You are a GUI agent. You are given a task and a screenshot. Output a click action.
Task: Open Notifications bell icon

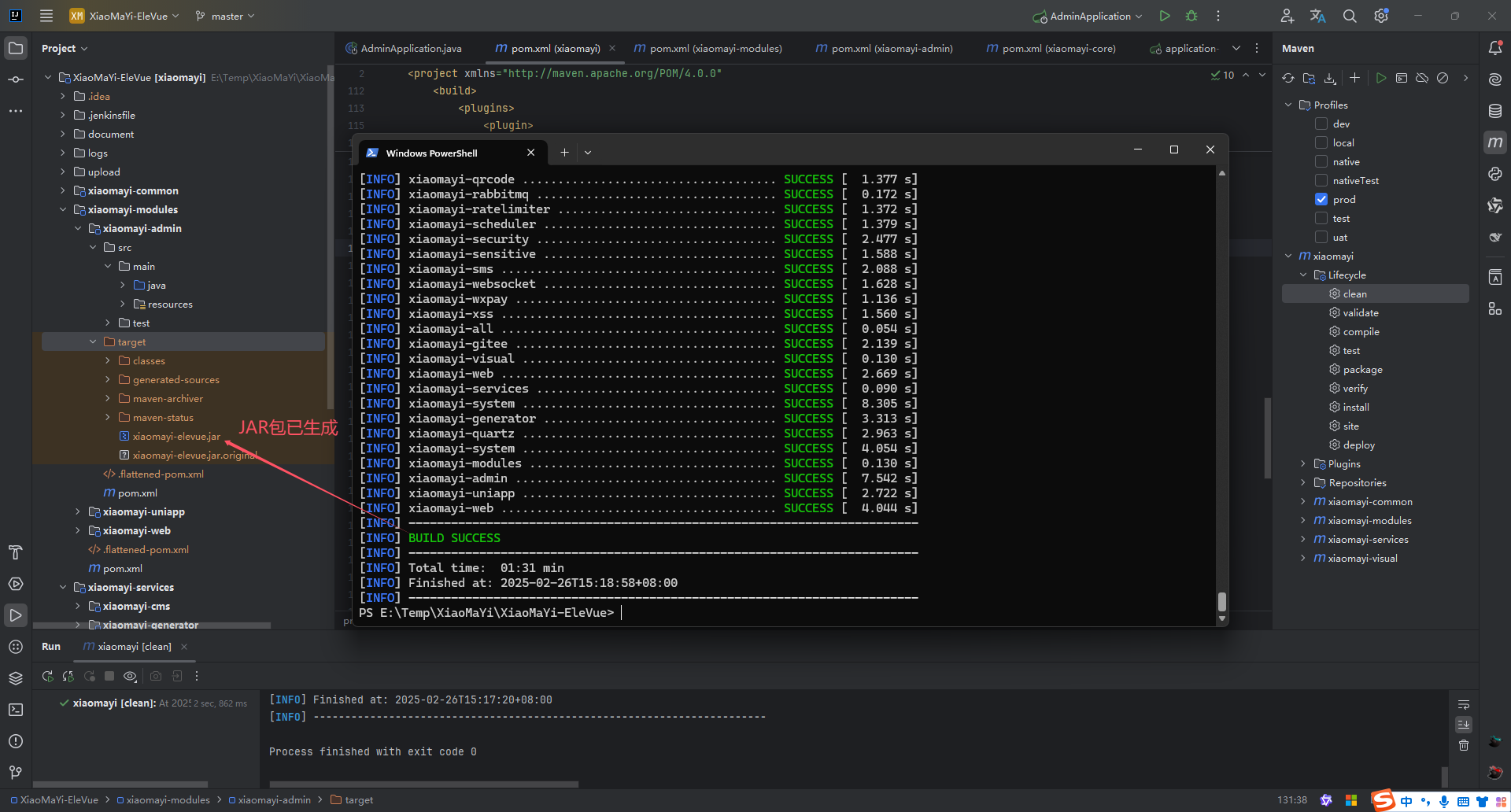point(1494,48)
